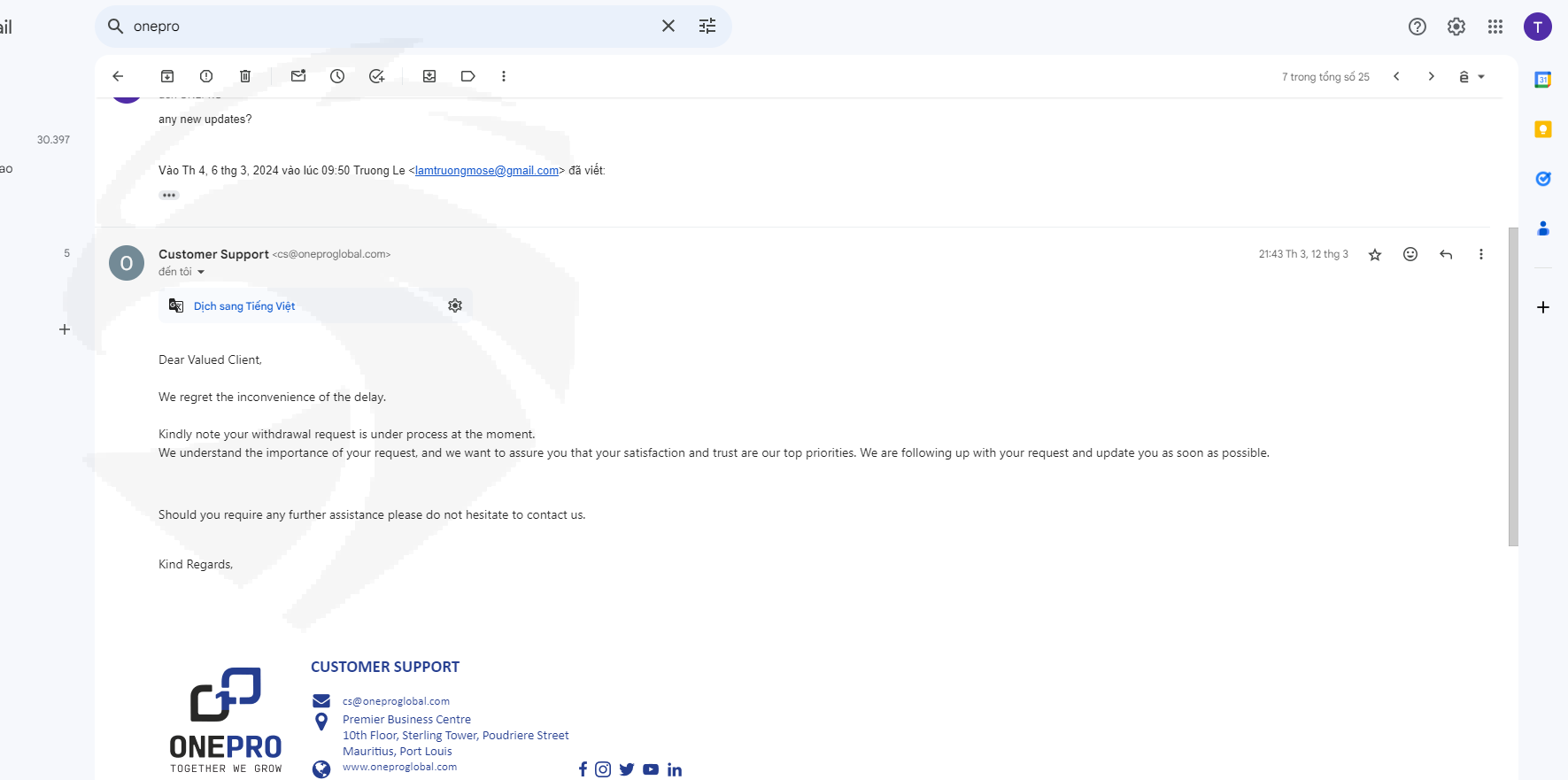Viewport: 1568px width, 780px height.
Task: Open OnePro's Instagram page icon
Action: [603, 769]
